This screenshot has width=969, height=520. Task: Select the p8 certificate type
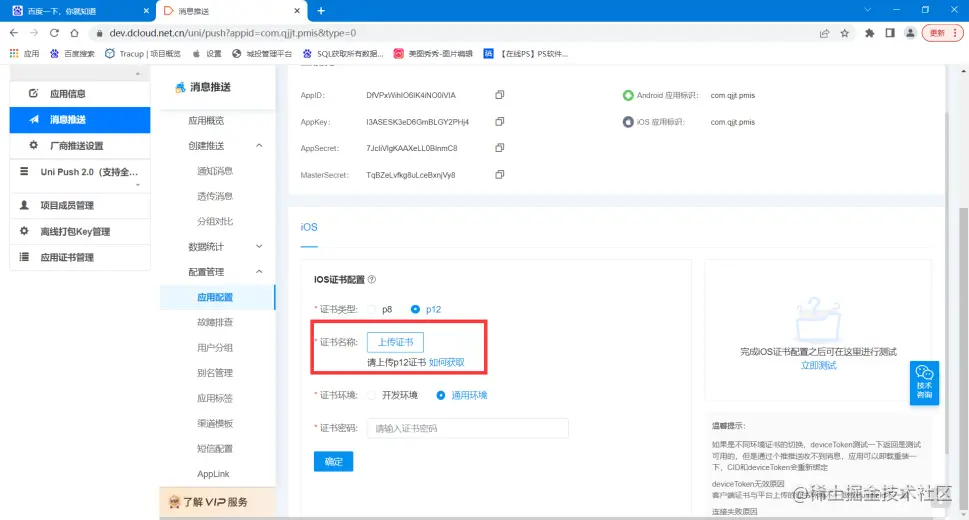[371, 309]
